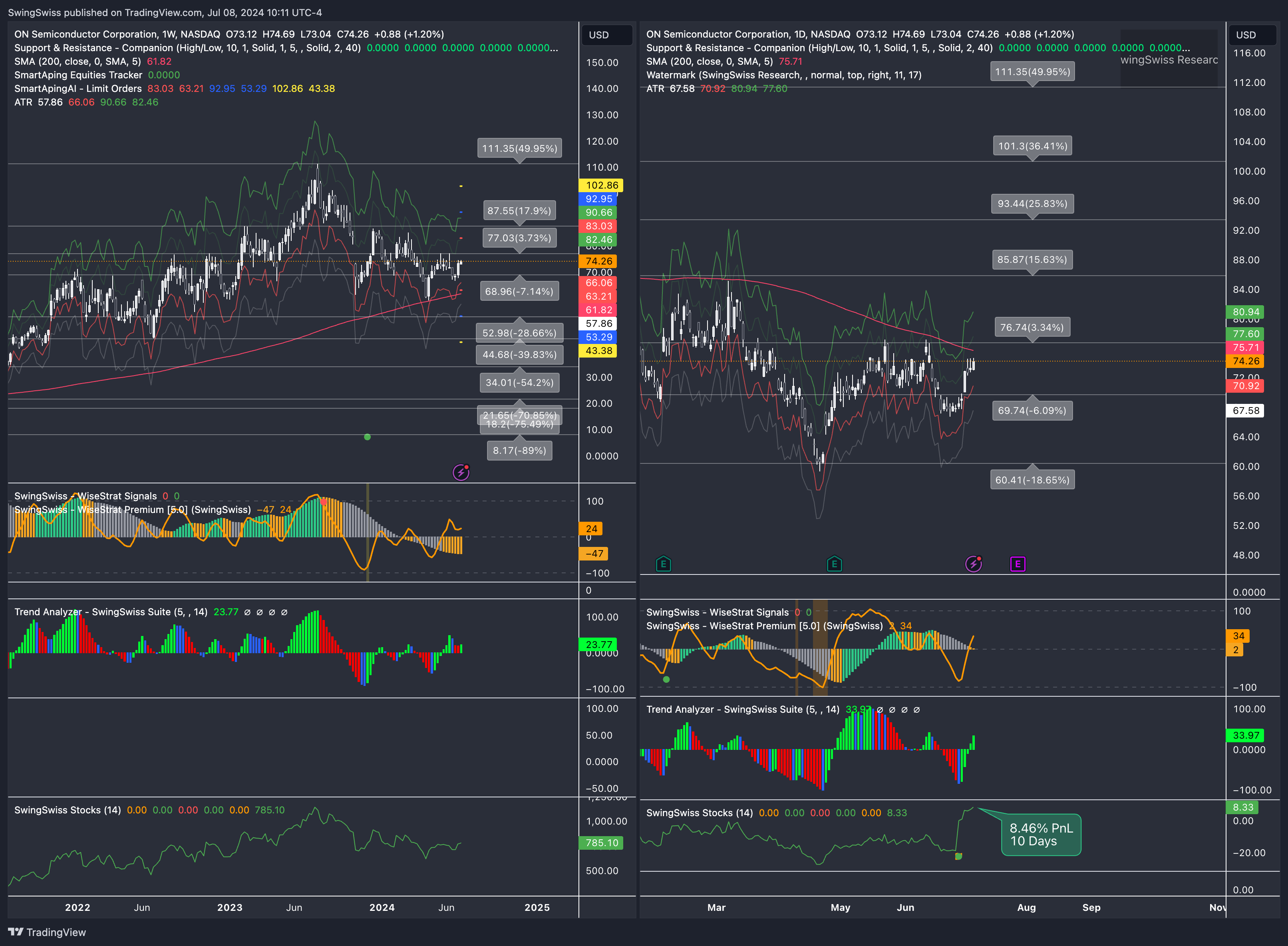The width and height of the screenshot is (1288, 946).
Task: Click the red 63.21 price label
Action: click(598, 297)
